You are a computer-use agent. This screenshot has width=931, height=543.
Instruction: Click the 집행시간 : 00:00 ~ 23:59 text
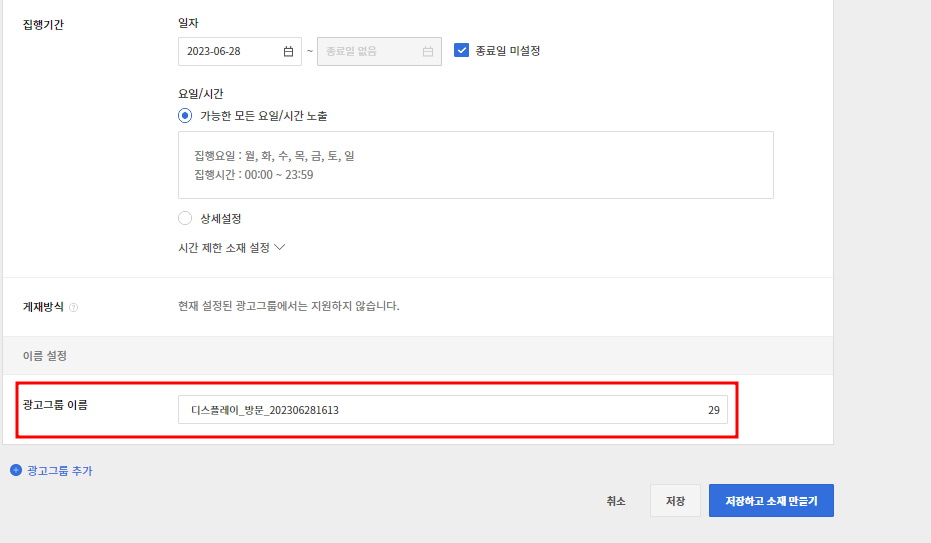point(254,175)
